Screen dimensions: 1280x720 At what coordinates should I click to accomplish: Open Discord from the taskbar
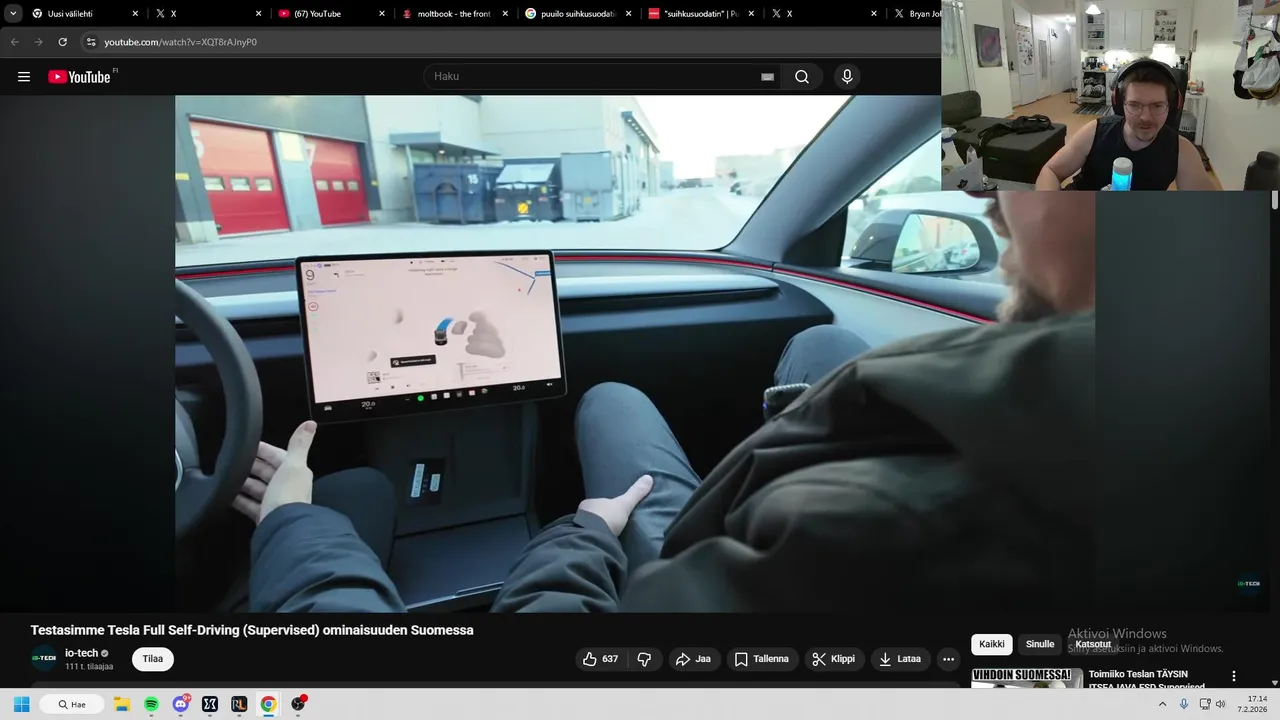(x=181, y=704)
